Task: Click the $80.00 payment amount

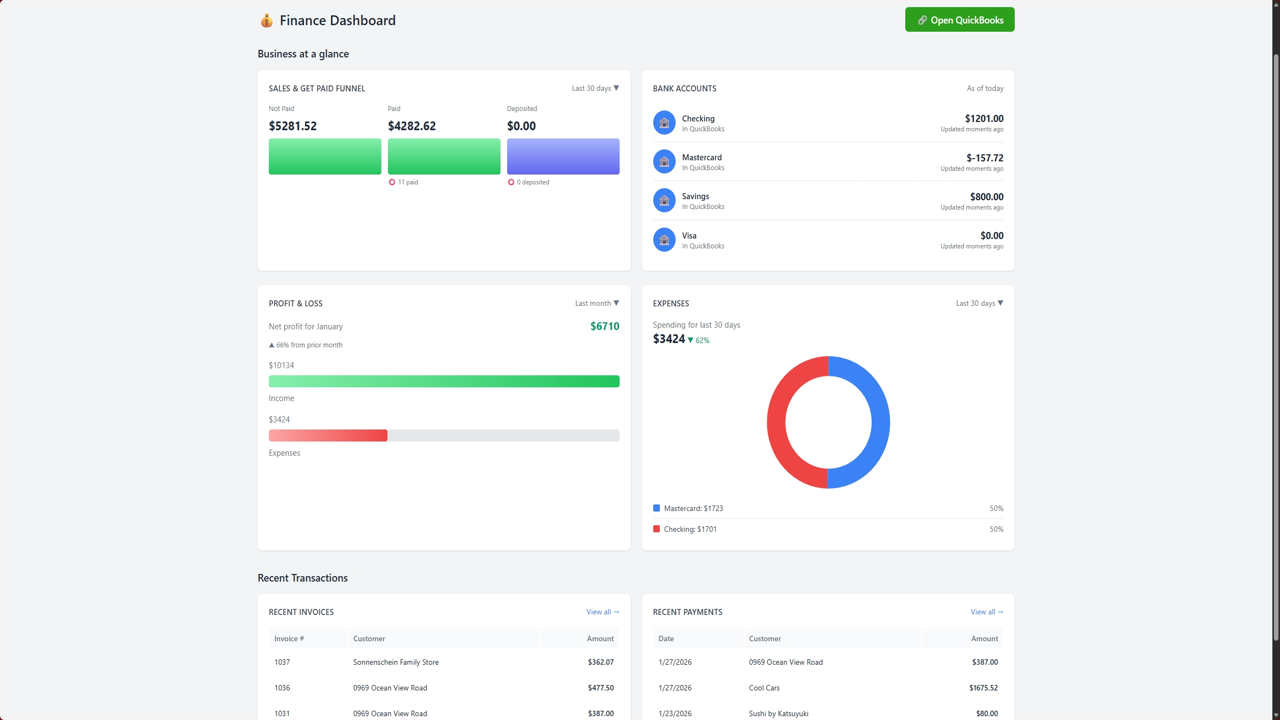Action: click(987, 714)
